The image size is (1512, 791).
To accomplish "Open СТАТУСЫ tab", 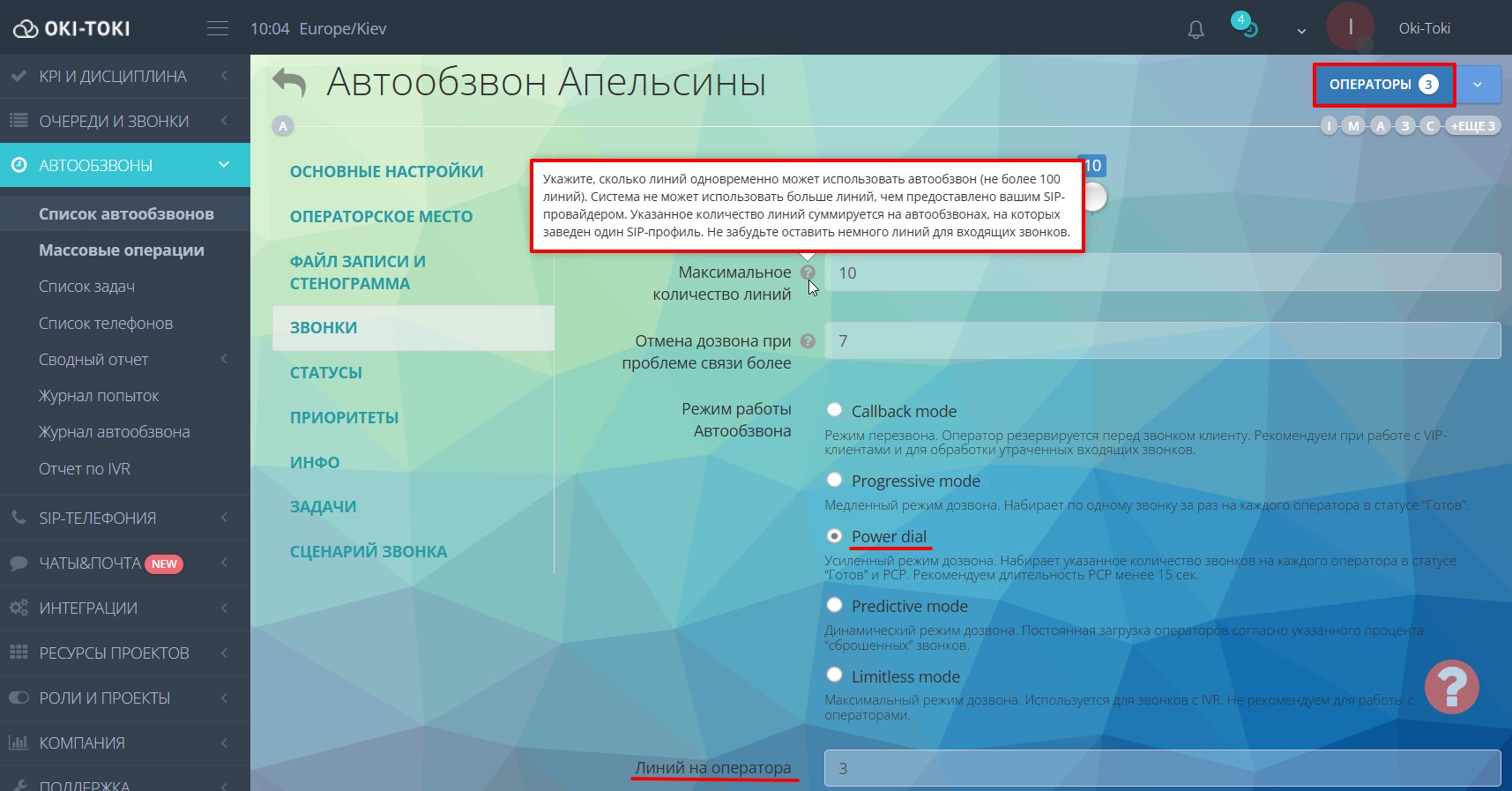I will [325, 372].
